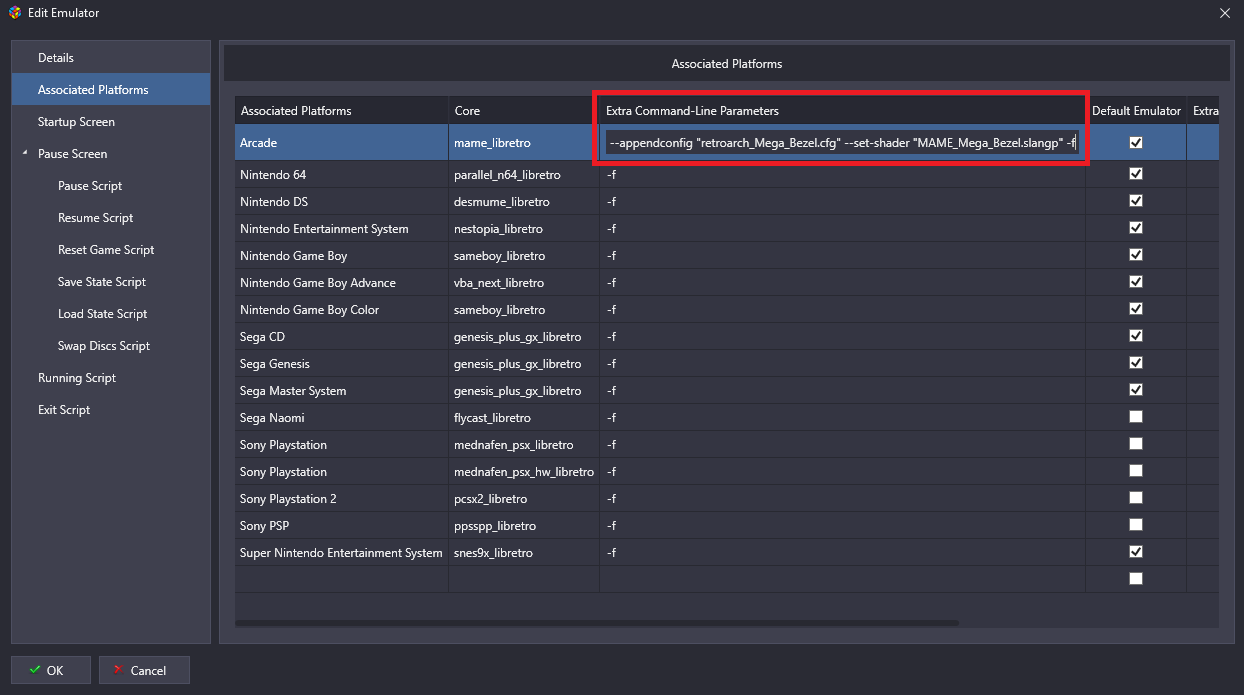Open the Load State Script page

[102, 314]
